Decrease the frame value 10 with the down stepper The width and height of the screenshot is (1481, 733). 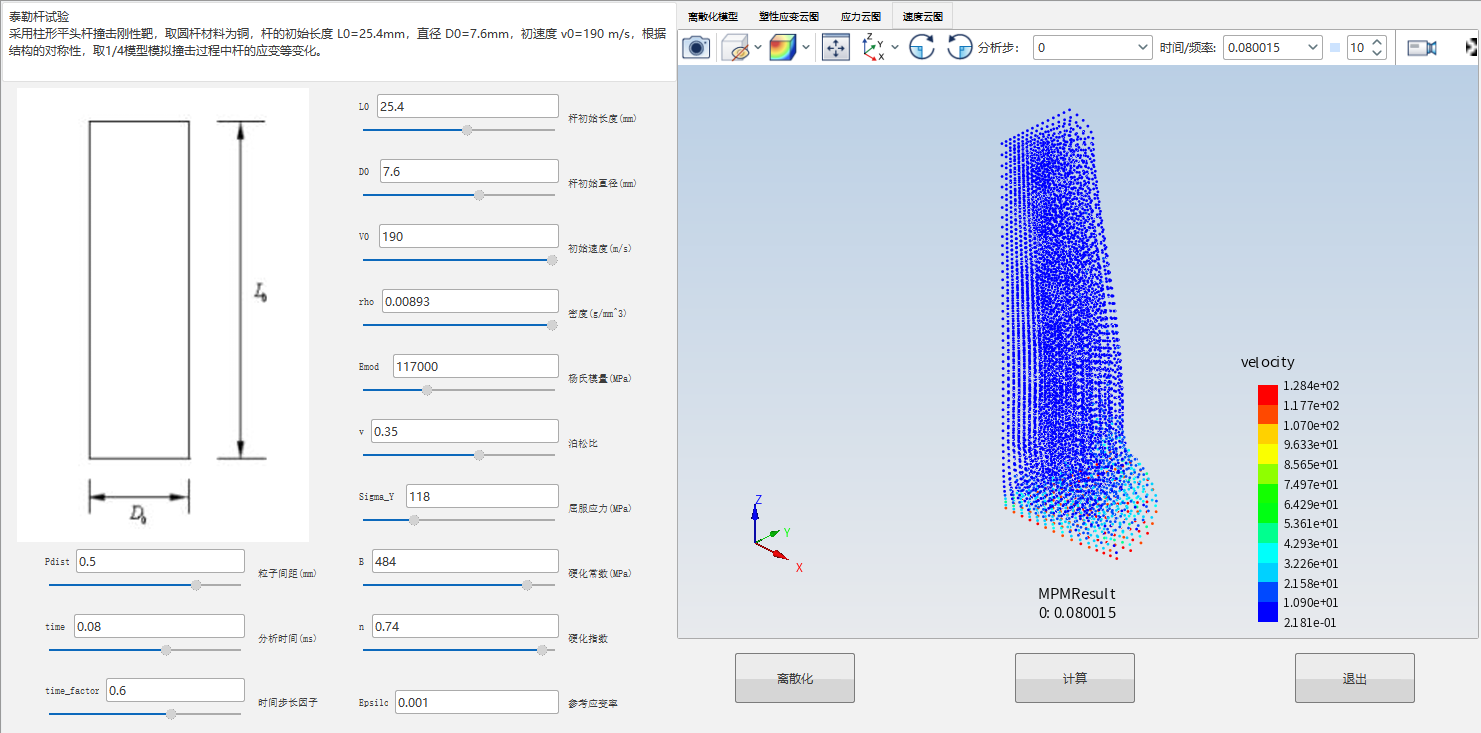(1378, 53)
